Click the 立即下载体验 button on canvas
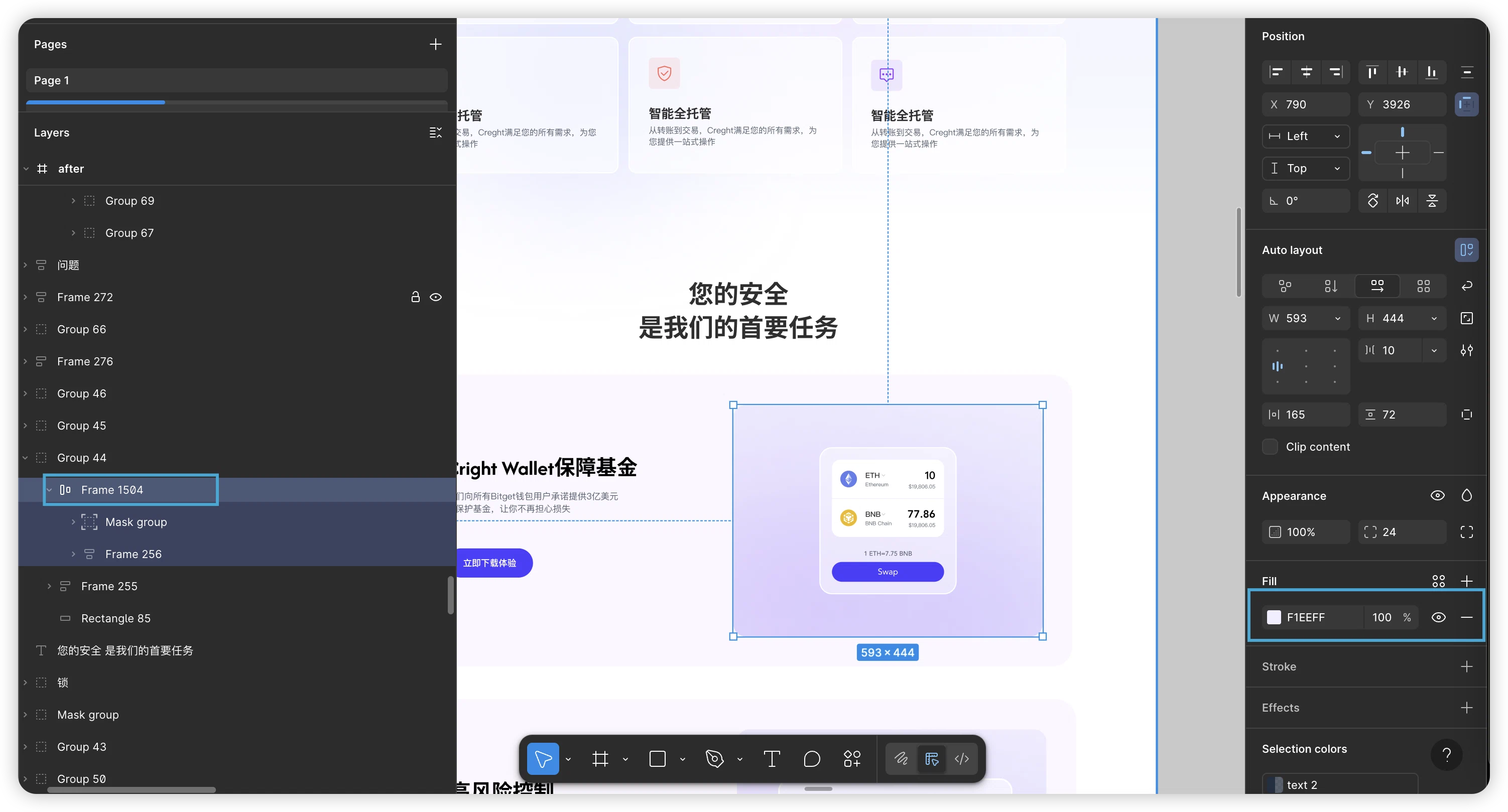Viewport: 1508px width, 812px height. coord(493,563)
